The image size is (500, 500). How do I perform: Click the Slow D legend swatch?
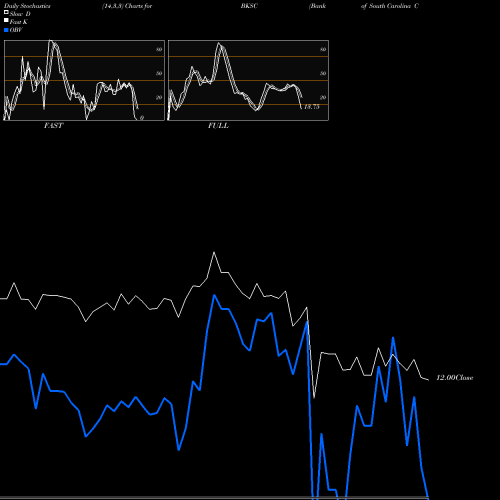click(6, 12)
